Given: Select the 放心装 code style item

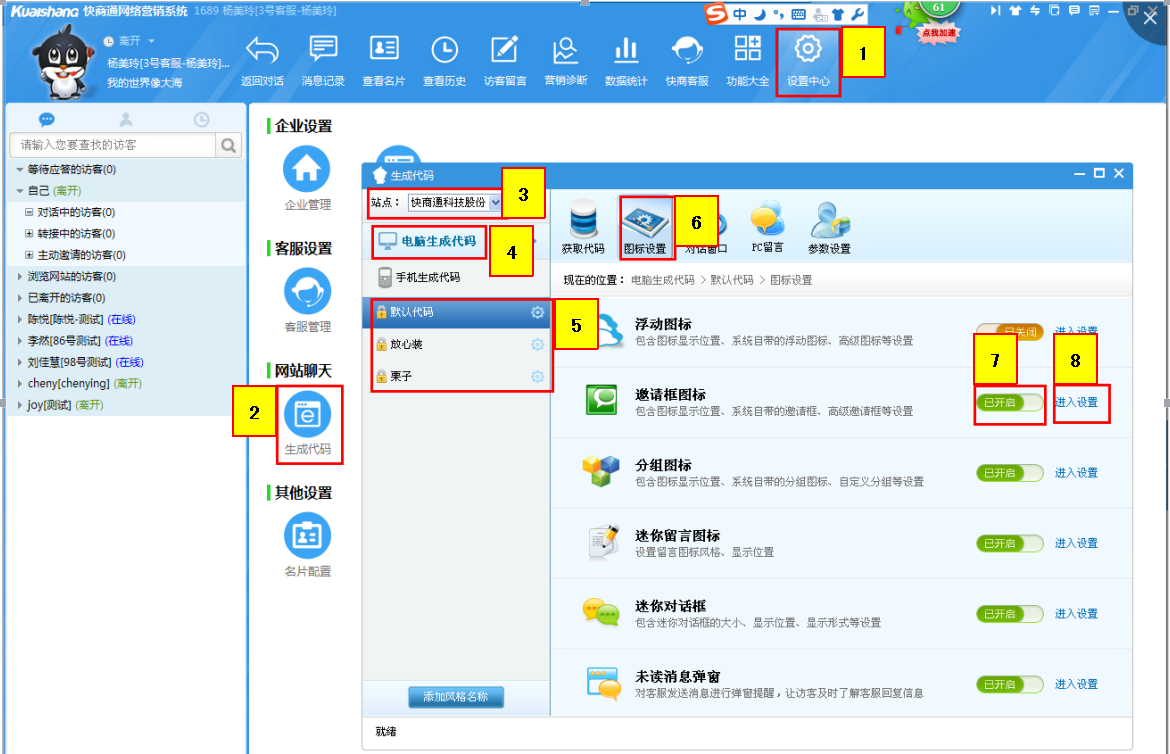Looking at the screenshot, I should [x=406, y=345].
